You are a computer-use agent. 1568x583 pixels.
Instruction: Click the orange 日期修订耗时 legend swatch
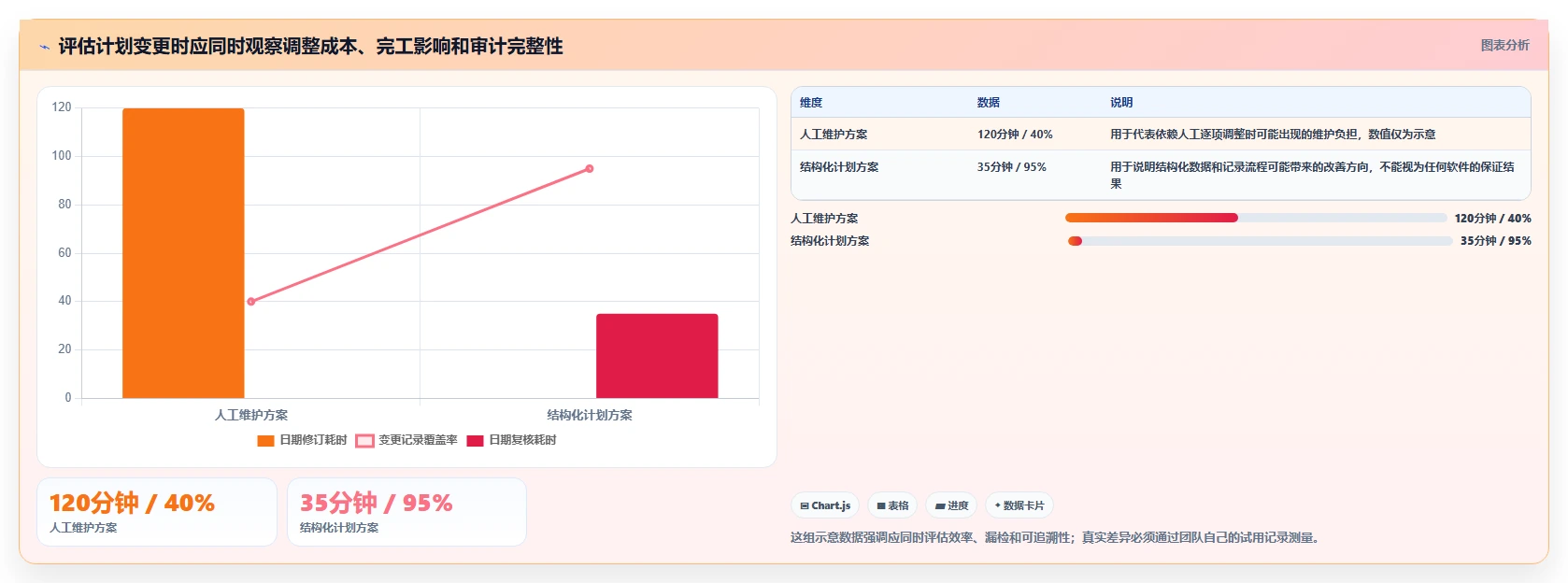[265, 441]
